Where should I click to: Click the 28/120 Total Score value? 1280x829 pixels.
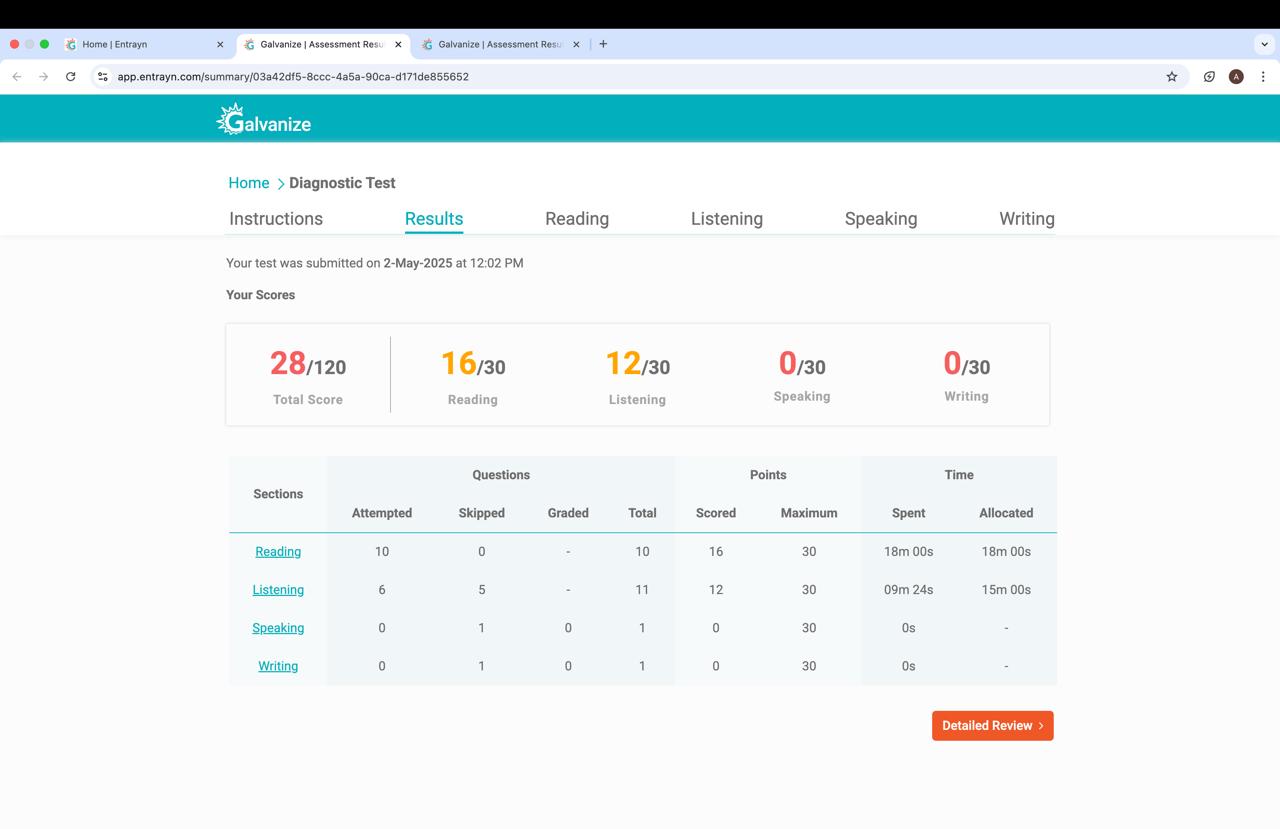click(x=308, y=364)
